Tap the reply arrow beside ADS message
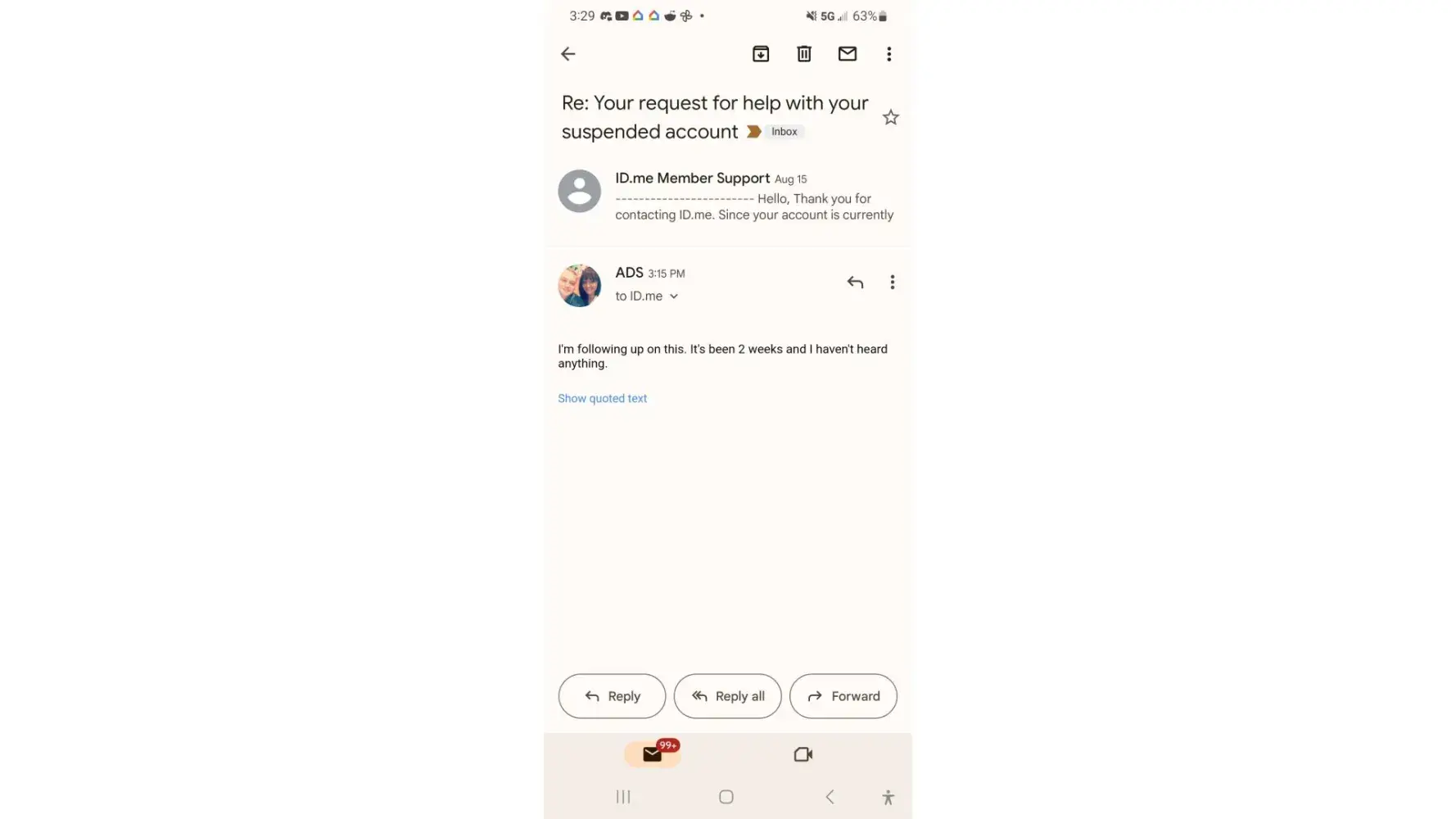This screenshot has height=819, width=1456. tap(855, 283)
